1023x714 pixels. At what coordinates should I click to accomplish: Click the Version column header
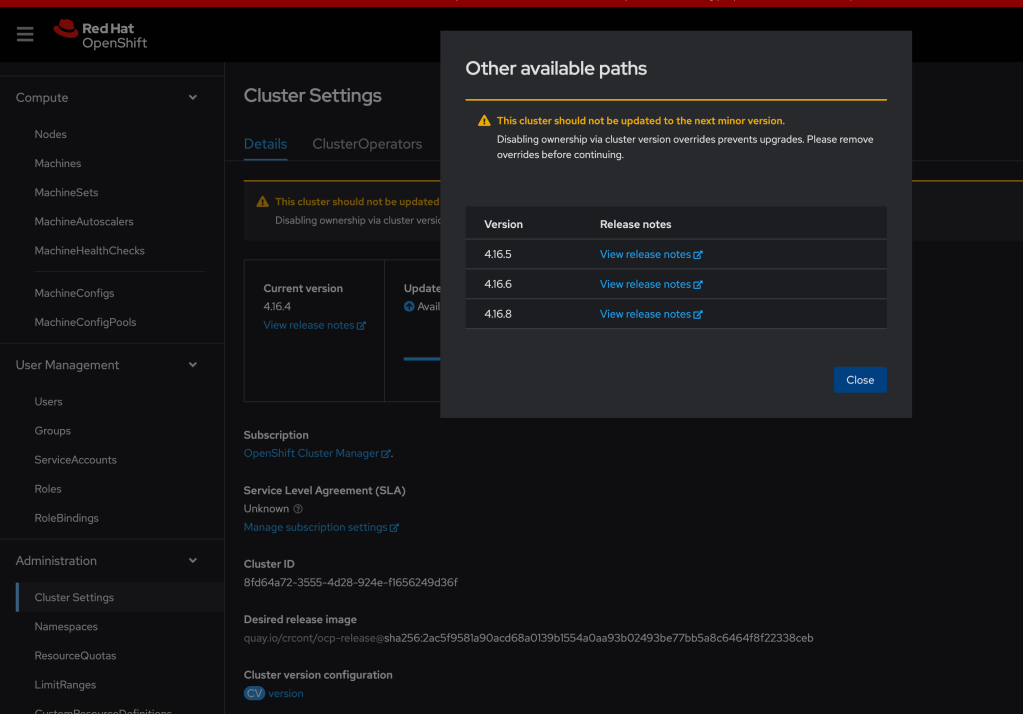[503, 225]
